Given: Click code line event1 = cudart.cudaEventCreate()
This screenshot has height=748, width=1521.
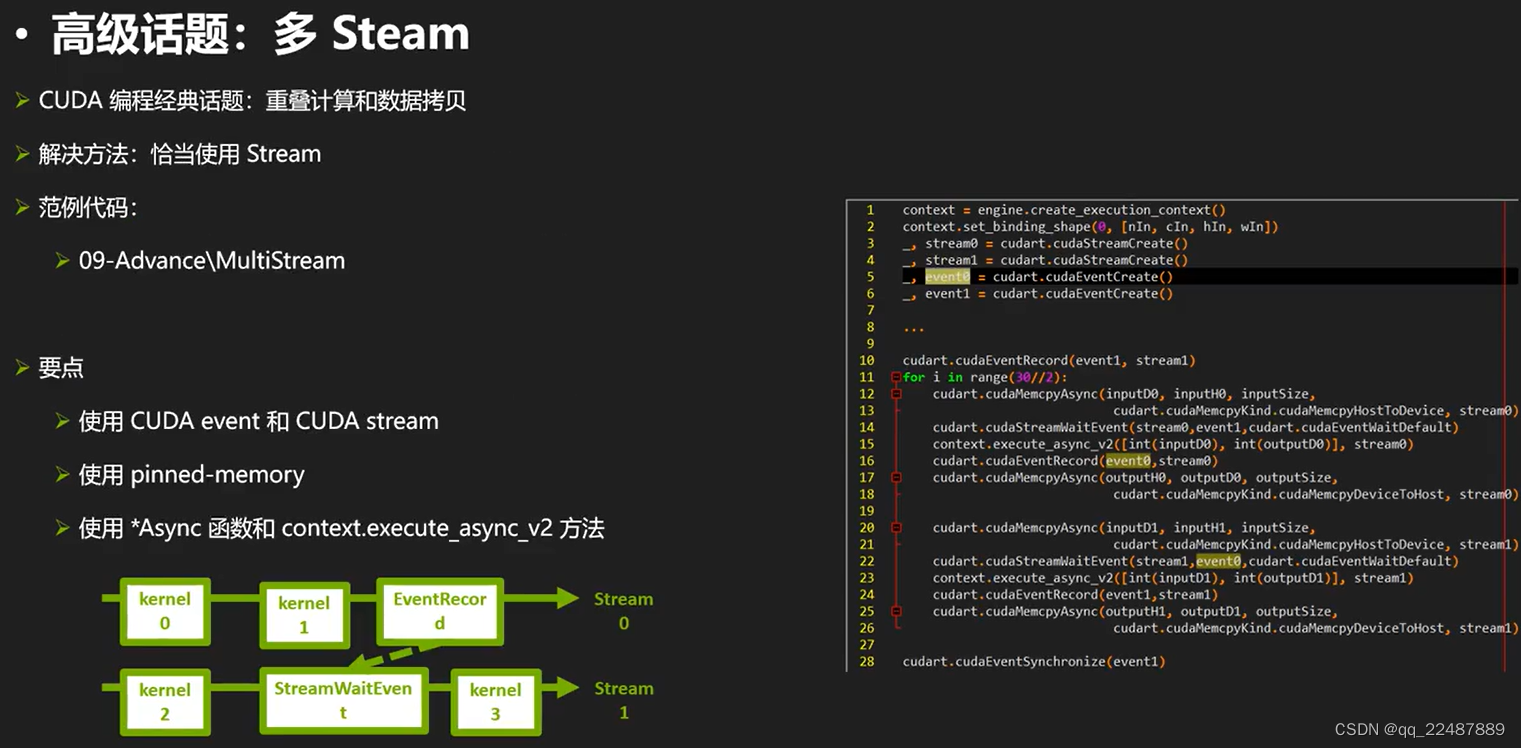Looking at the screenshot, I should 1038,294.
